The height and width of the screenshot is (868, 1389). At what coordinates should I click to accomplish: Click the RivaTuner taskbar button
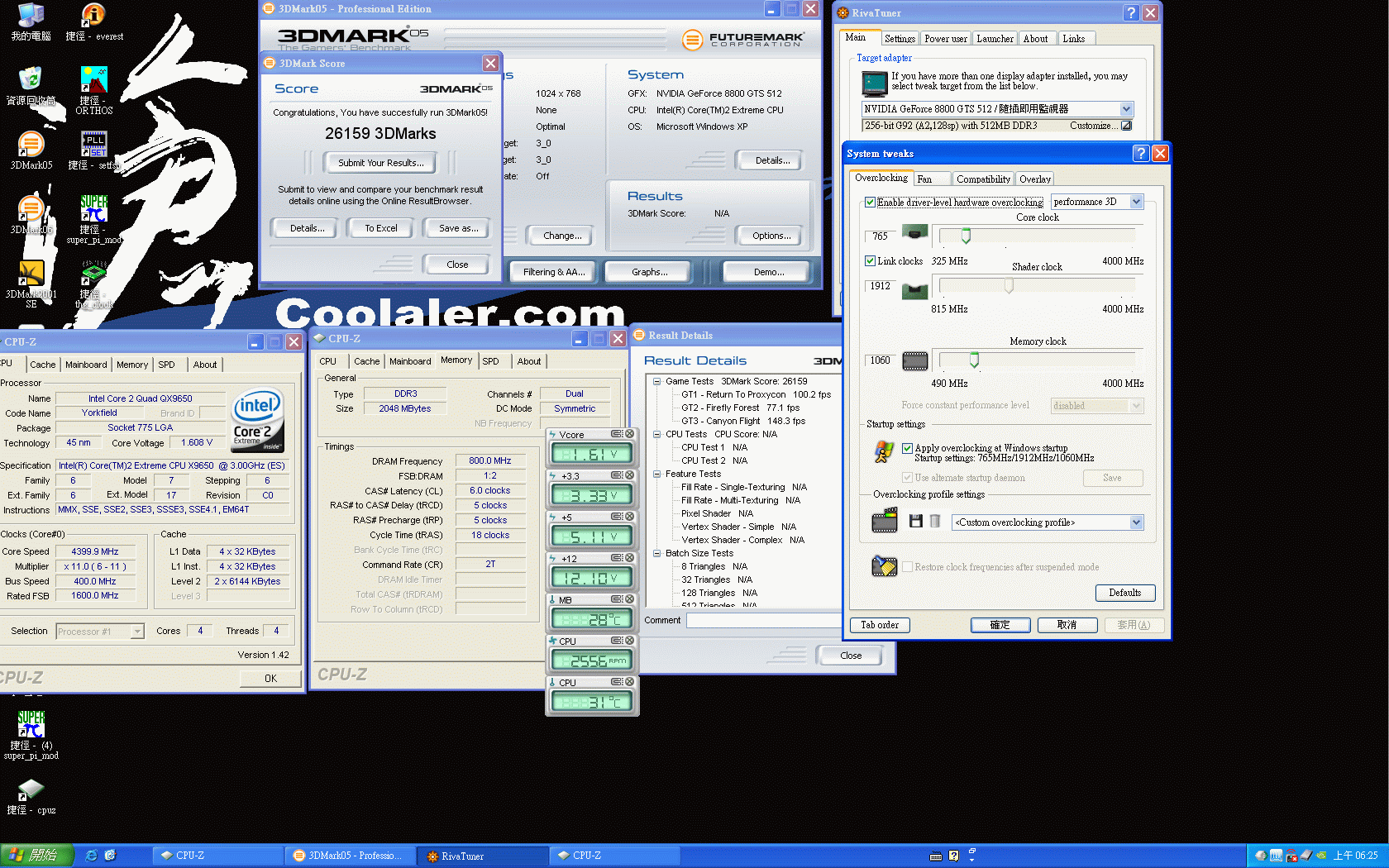coord(483,856)
